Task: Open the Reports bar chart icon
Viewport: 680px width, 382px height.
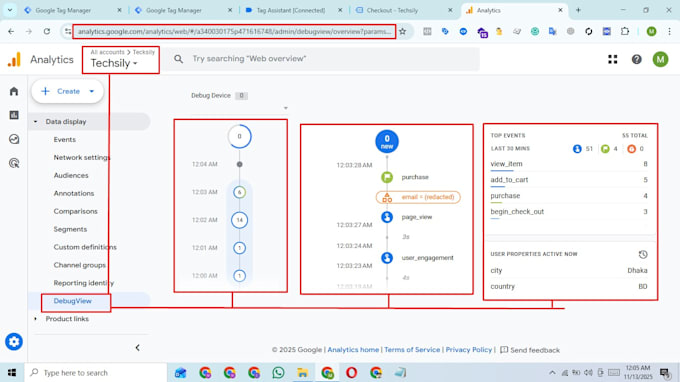Action: point(14,115)
